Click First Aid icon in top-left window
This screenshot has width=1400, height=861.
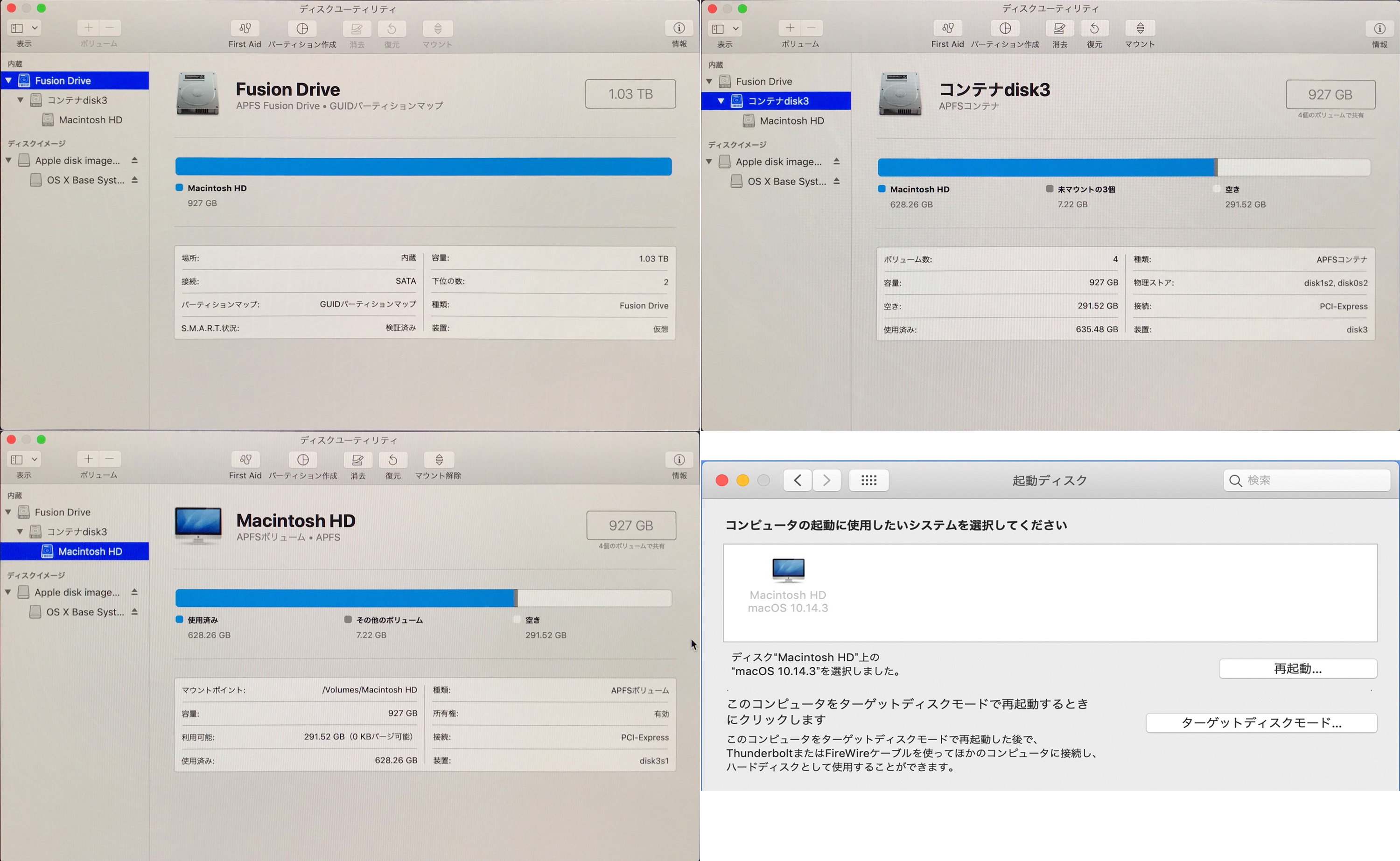pos(245,28)
